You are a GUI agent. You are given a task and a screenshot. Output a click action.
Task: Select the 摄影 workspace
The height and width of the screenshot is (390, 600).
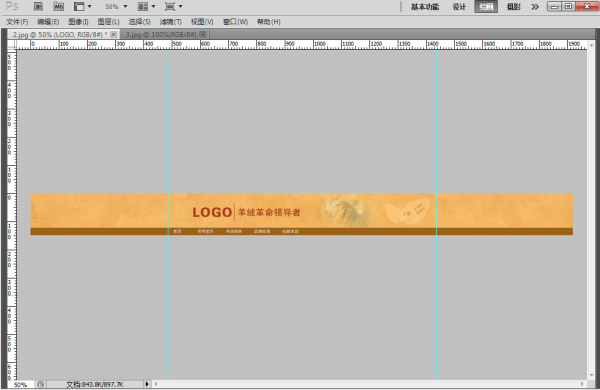coord(514,7)
